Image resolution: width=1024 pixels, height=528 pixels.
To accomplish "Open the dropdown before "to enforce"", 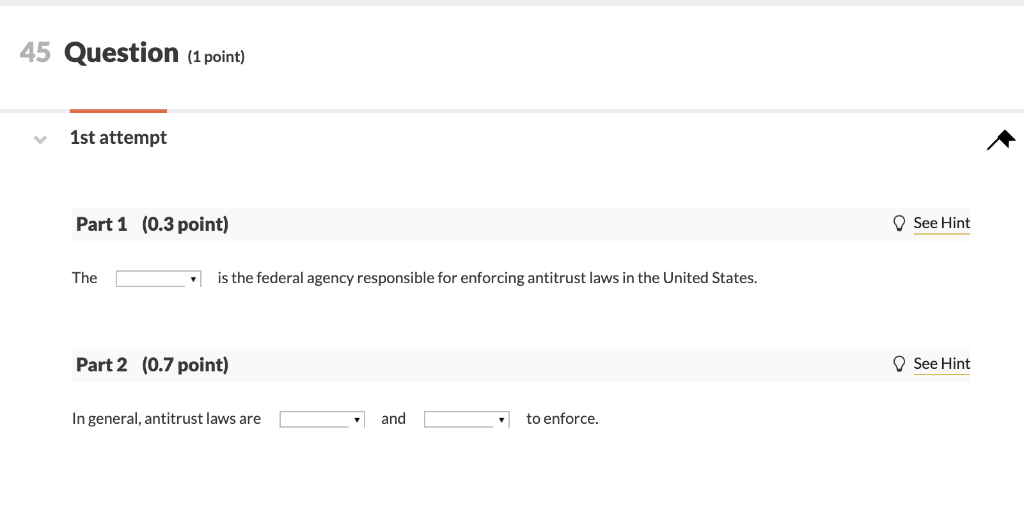I will pos(467,420).
